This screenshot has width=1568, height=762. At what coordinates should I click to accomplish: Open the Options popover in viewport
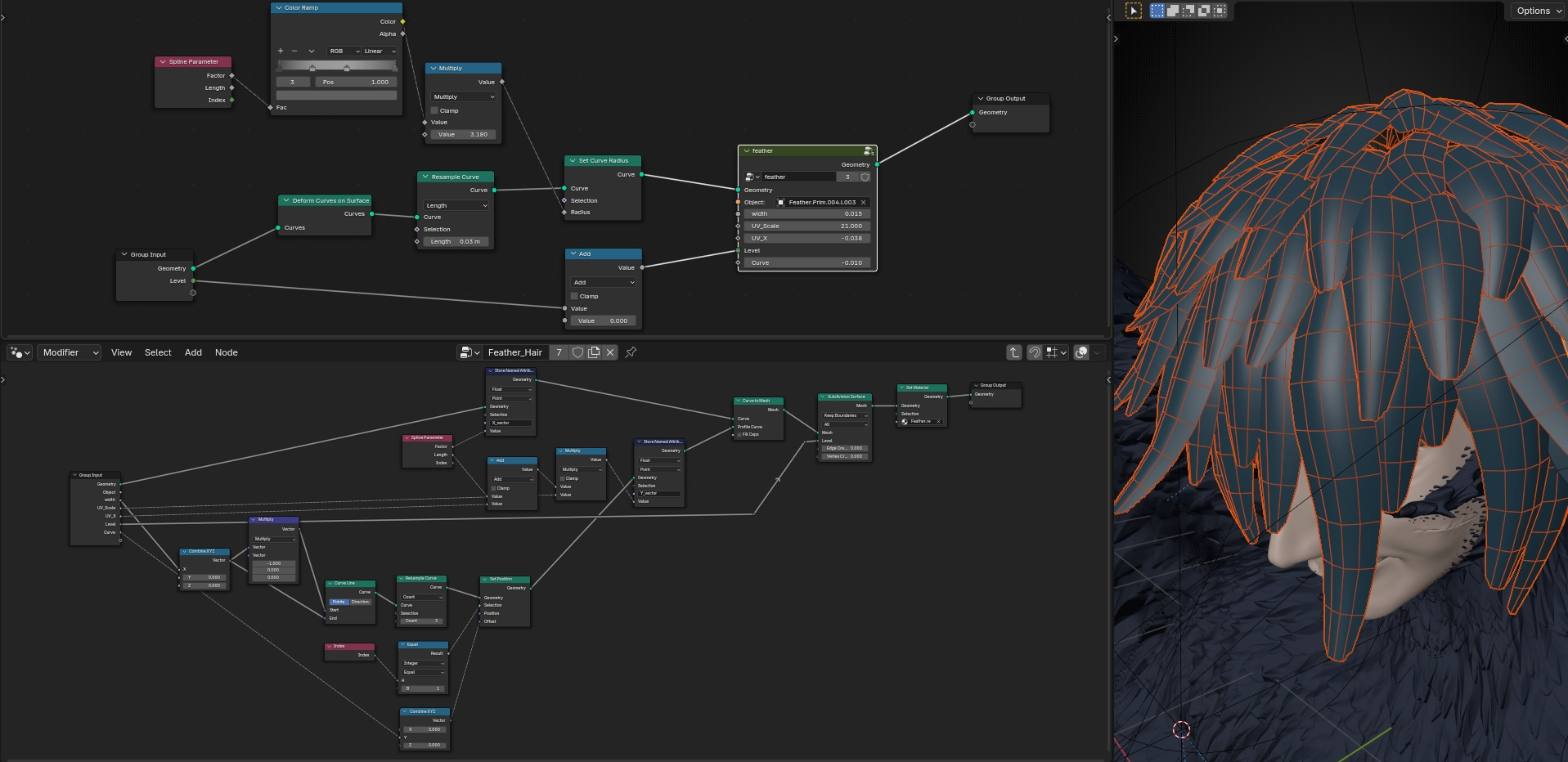tap(1536, 11)
